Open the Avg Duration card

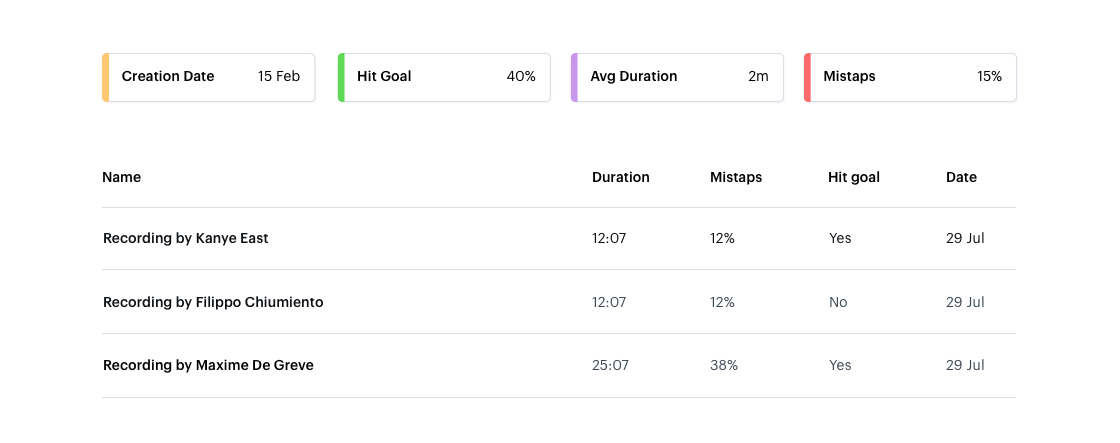point(677,77)
